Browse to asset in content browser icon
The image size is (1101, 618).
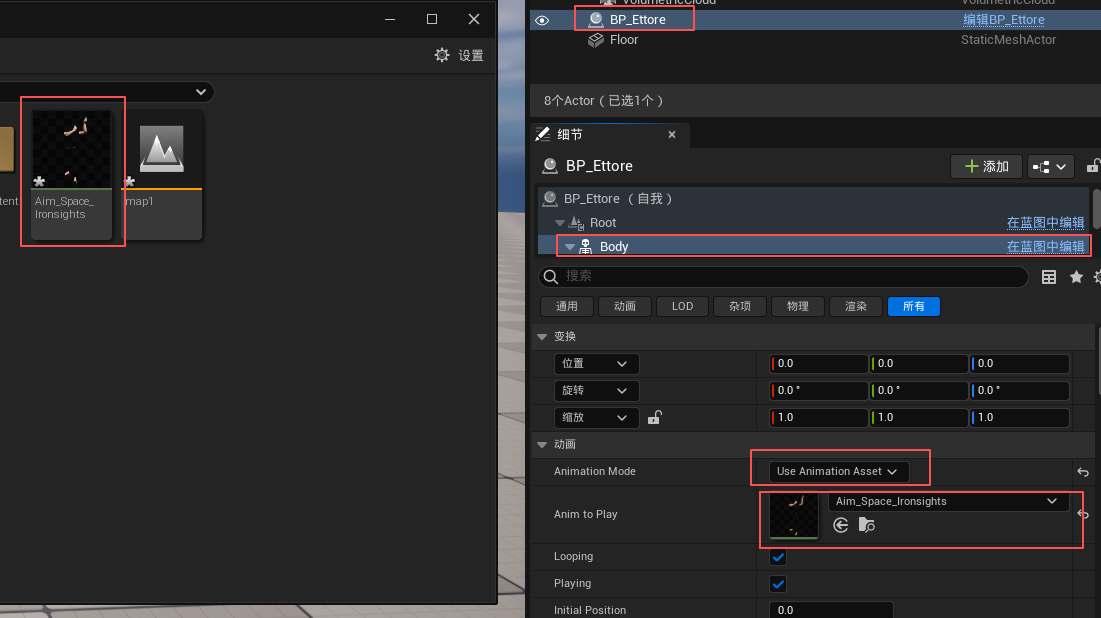tap(866, 525)
